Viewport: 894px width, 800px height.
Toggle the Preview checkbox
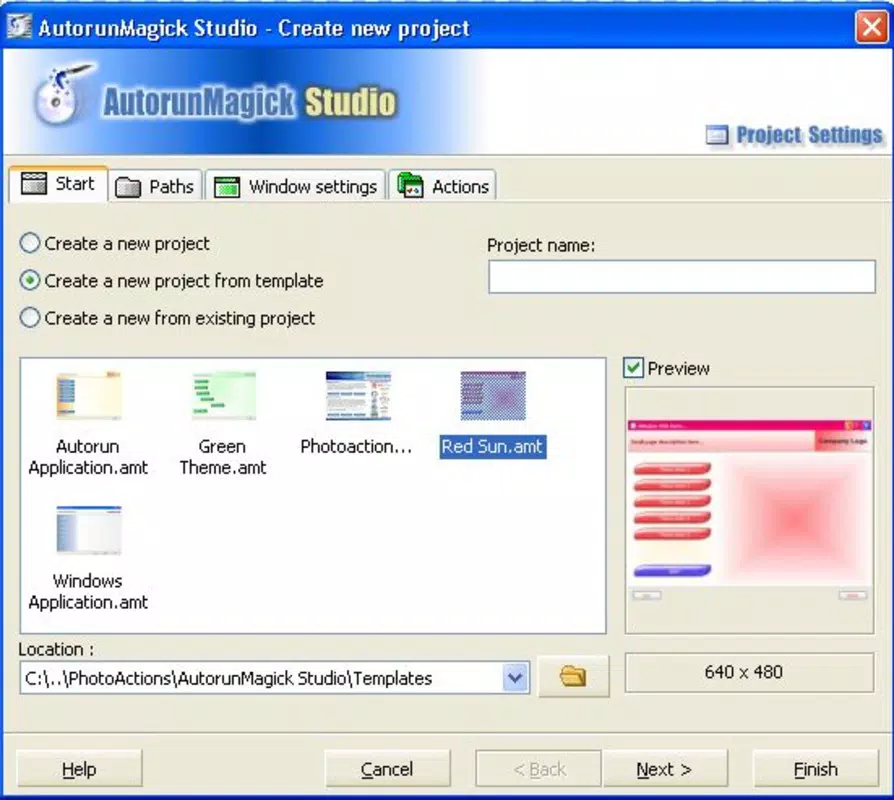(x=633, y=368)
